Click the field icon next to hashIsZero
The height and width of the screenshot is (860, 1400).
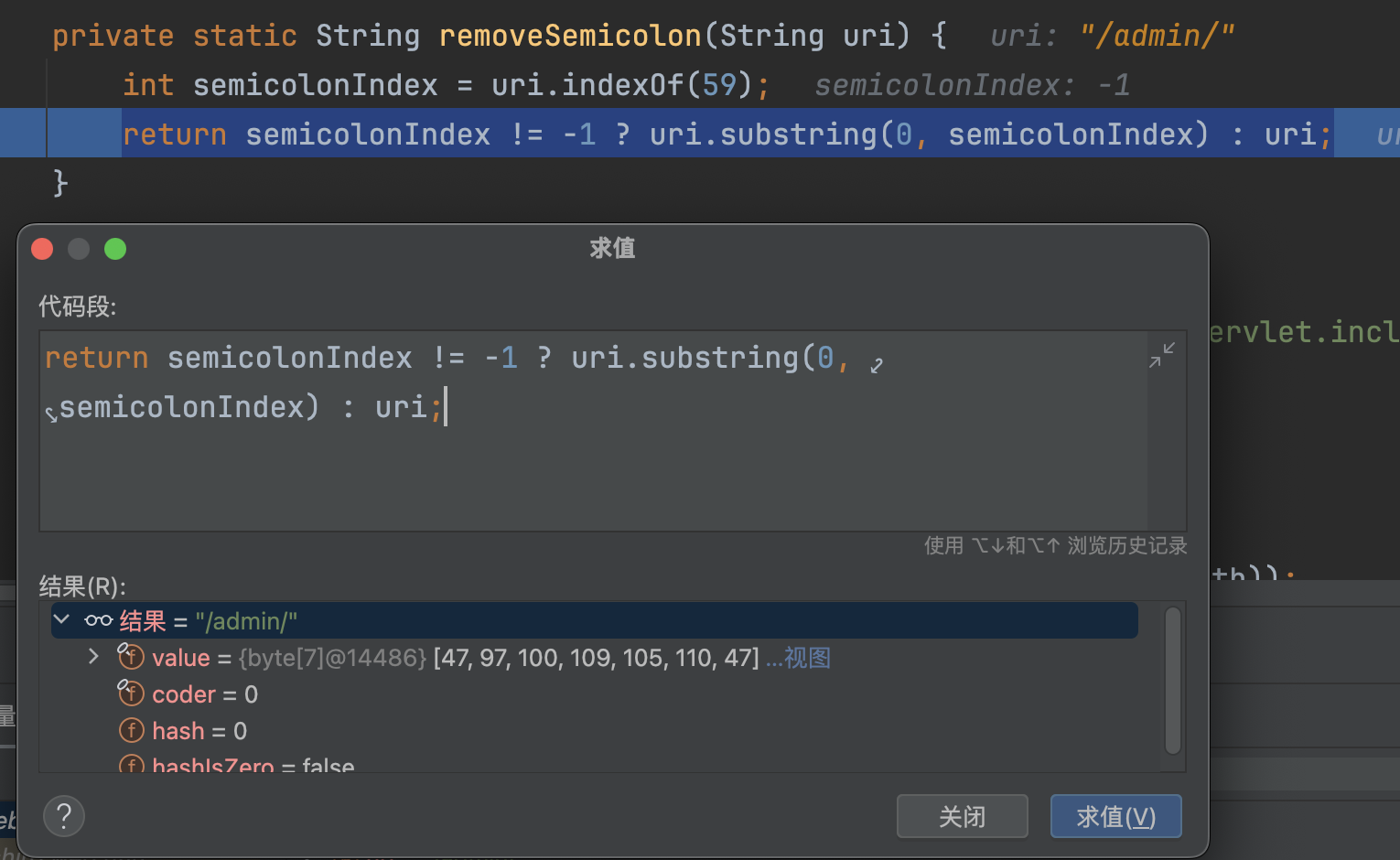point(132,764)
